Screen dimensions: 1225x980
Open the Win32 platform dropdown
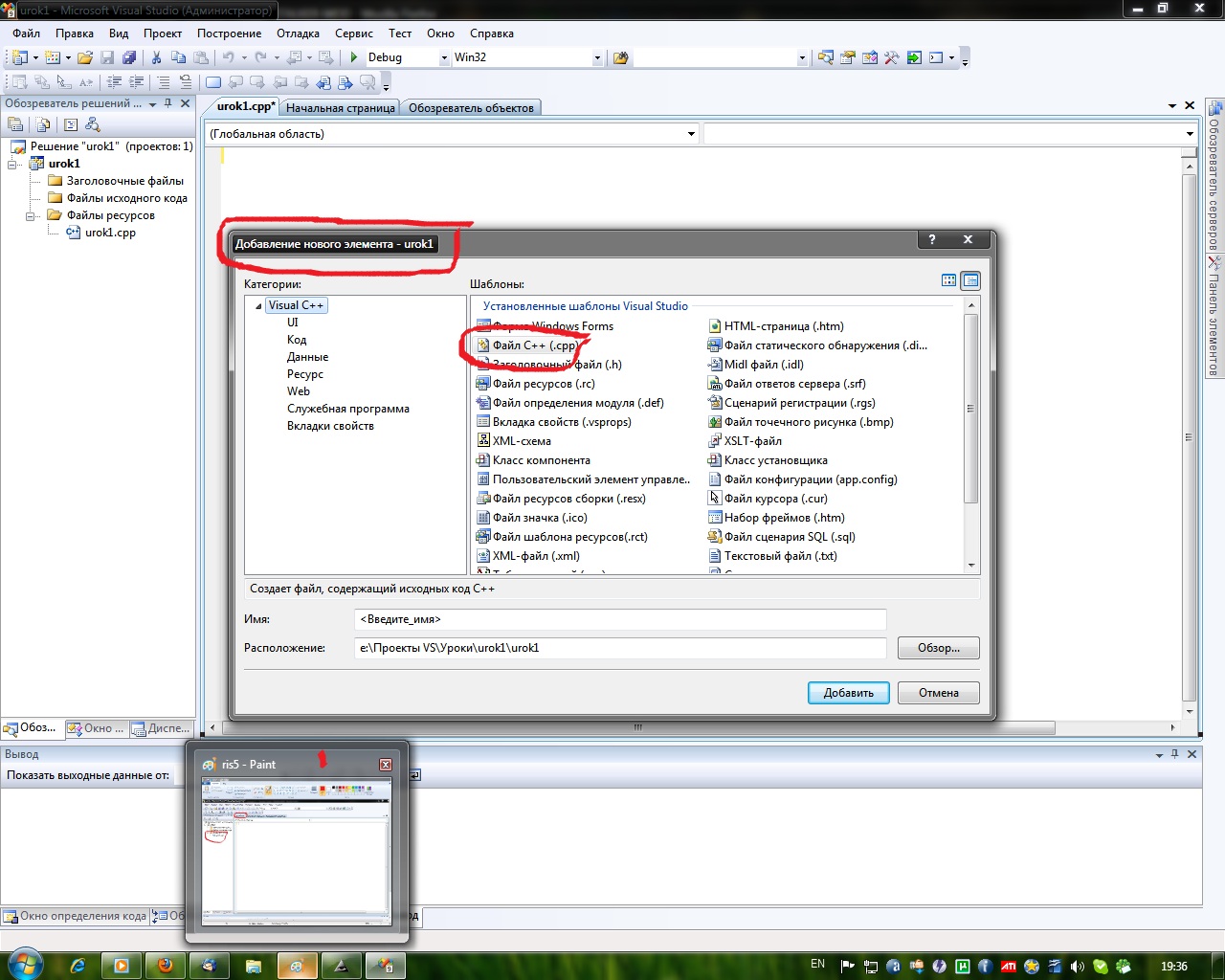point(597,57)
